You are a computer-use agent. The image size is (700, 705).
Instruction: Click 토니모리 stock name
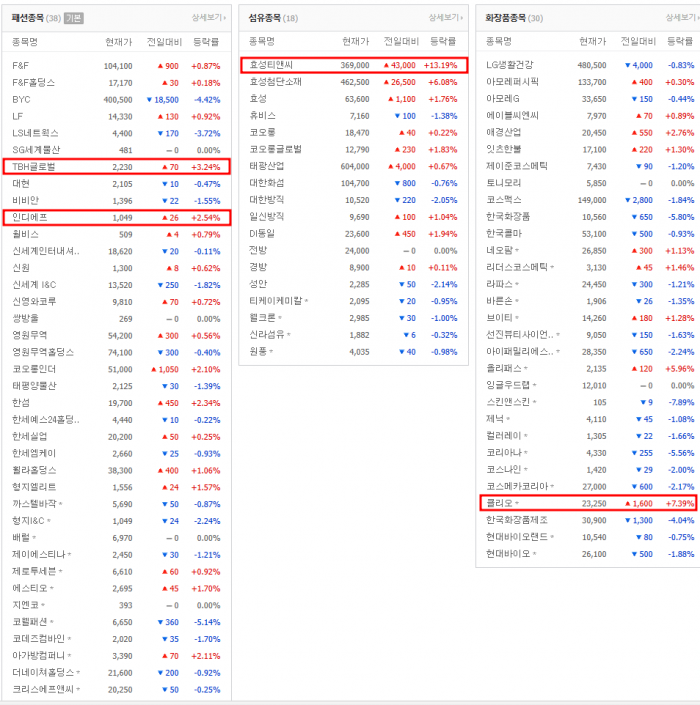click(504, 183)
